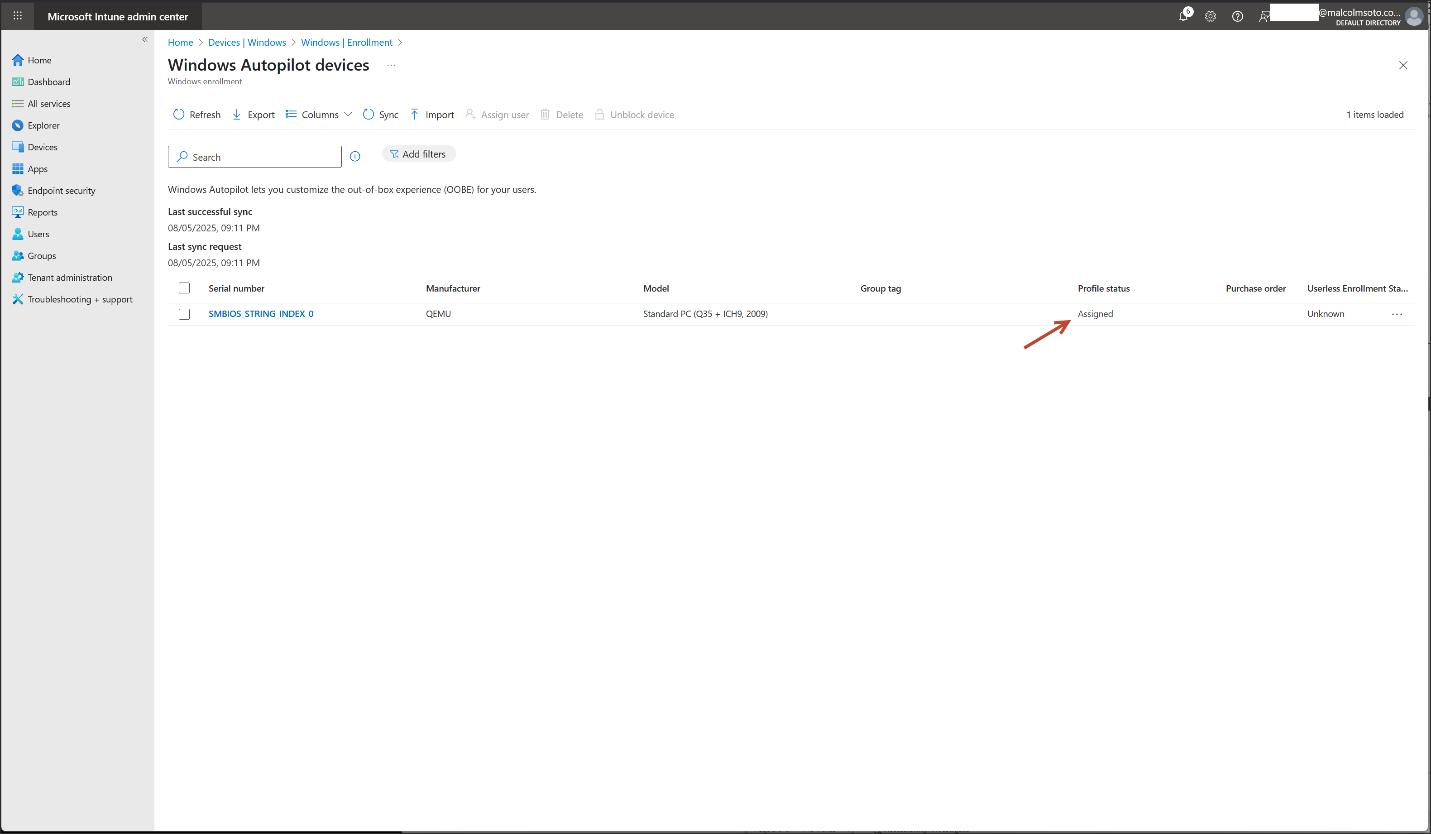Check the SMBIOS STRING INDEX 0 row
Image resolution: width=1431 pixels, height=834 pixels.
184,314
